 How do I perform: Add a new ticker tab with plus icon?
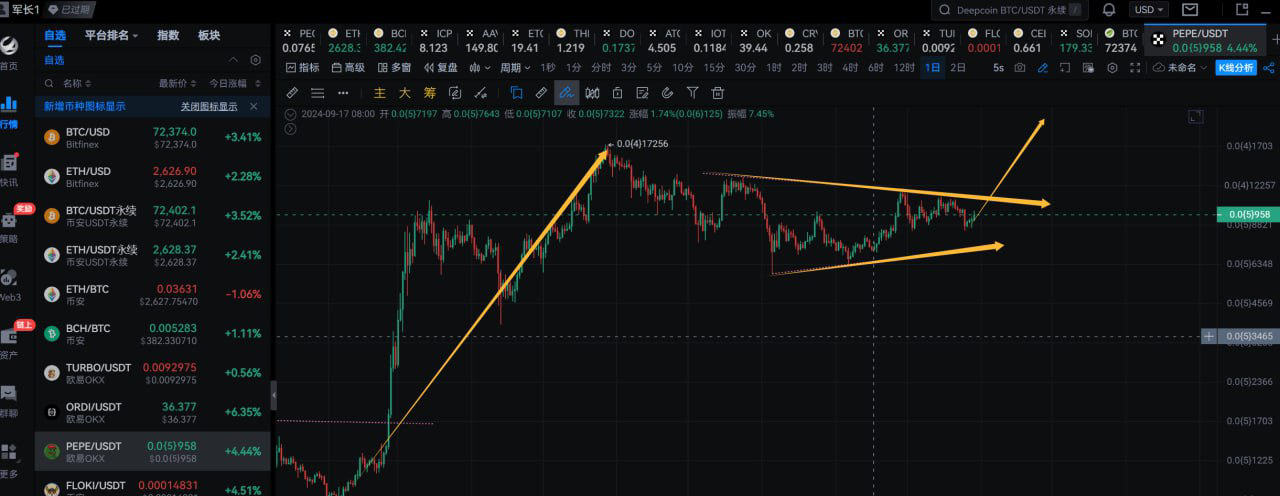click(x=1275, y=40)
